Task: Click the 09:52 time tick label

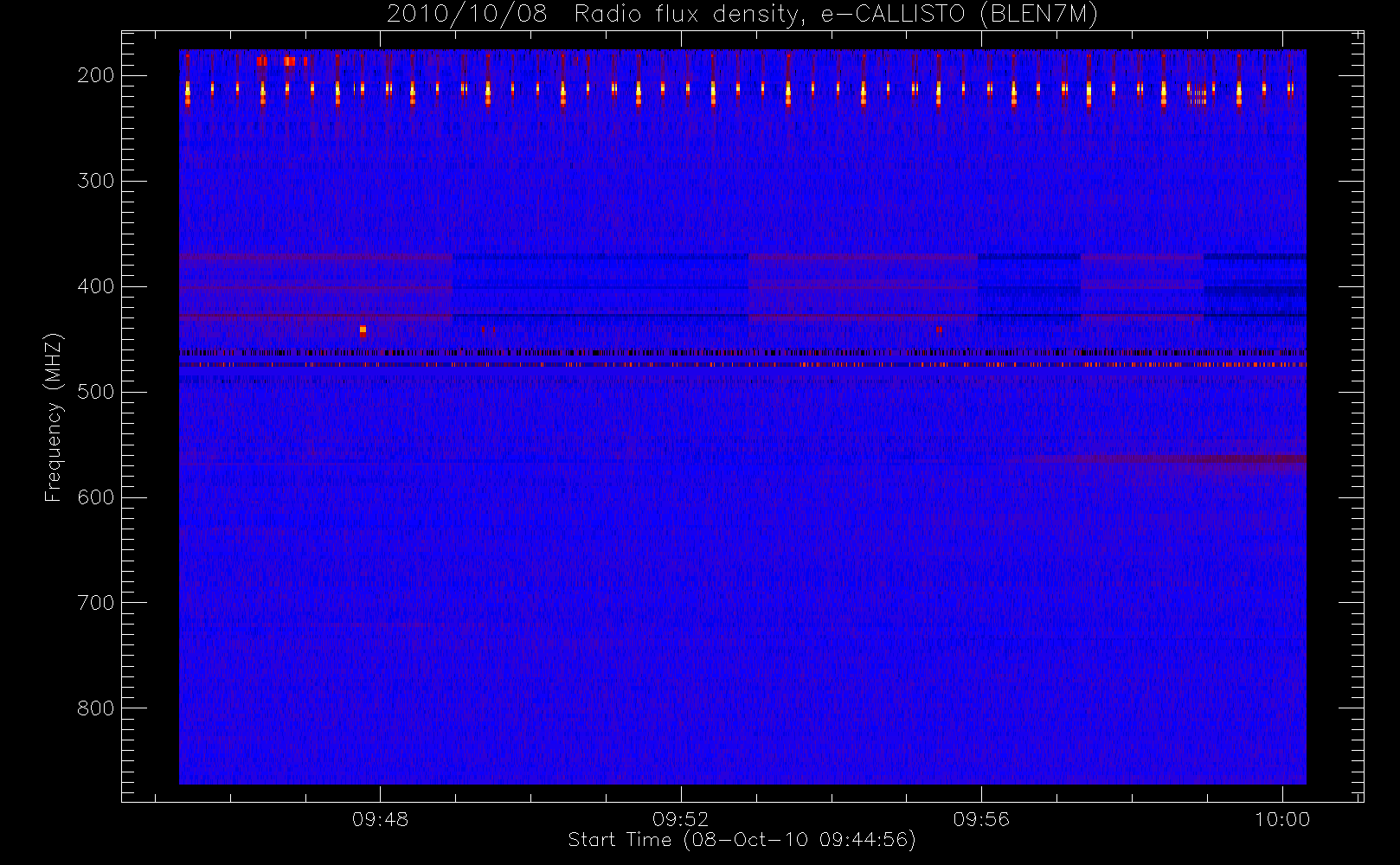Action: click(x=681, y=819)
